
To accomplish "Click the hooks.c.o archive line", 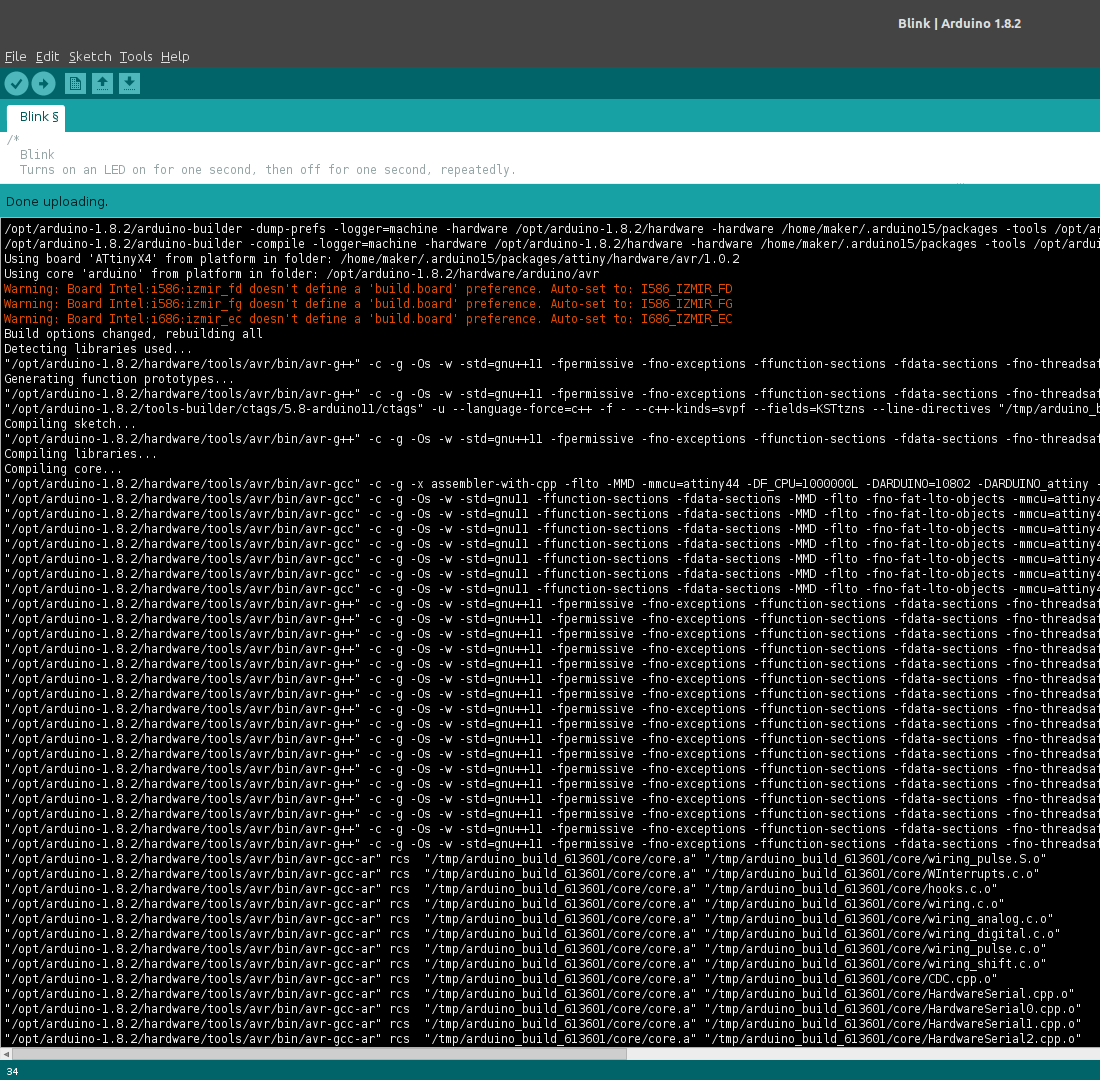I will pyautogui.click(x=500, y=889).
